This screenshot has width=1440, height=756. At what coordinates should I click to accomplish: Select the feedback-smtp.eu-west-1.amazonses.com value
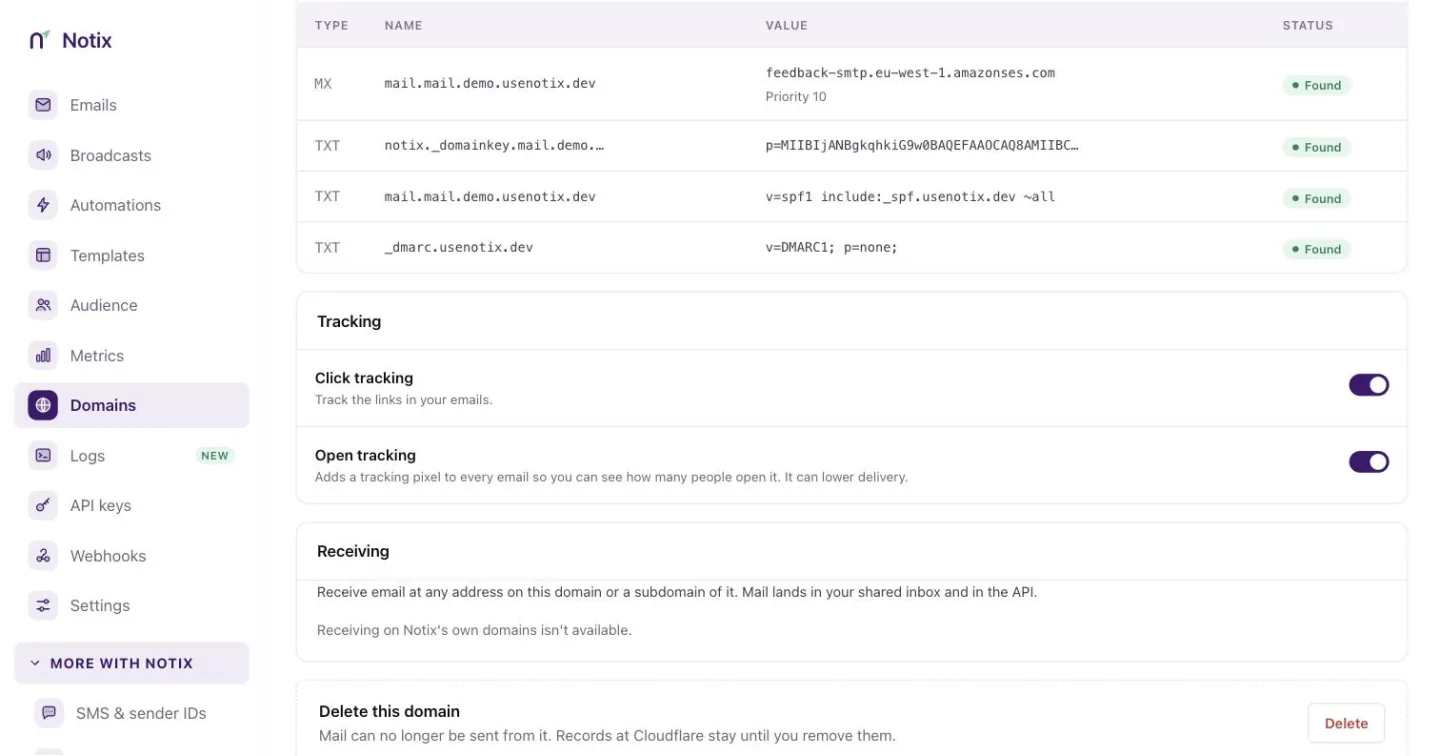pyautogui.click(x=910, y=72)
